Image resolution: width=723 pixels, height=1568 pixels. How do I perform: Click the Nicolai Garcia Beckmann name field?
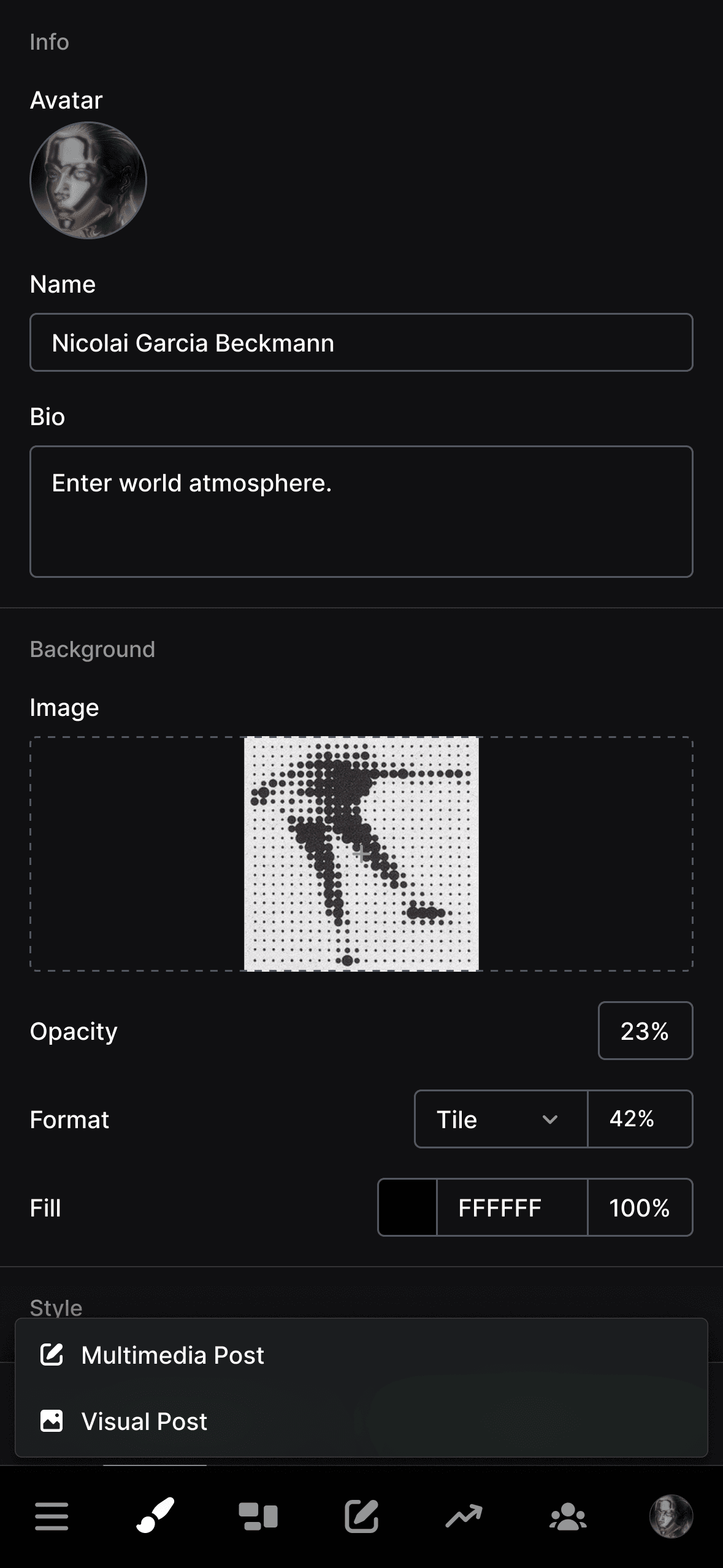click(361, 342)
